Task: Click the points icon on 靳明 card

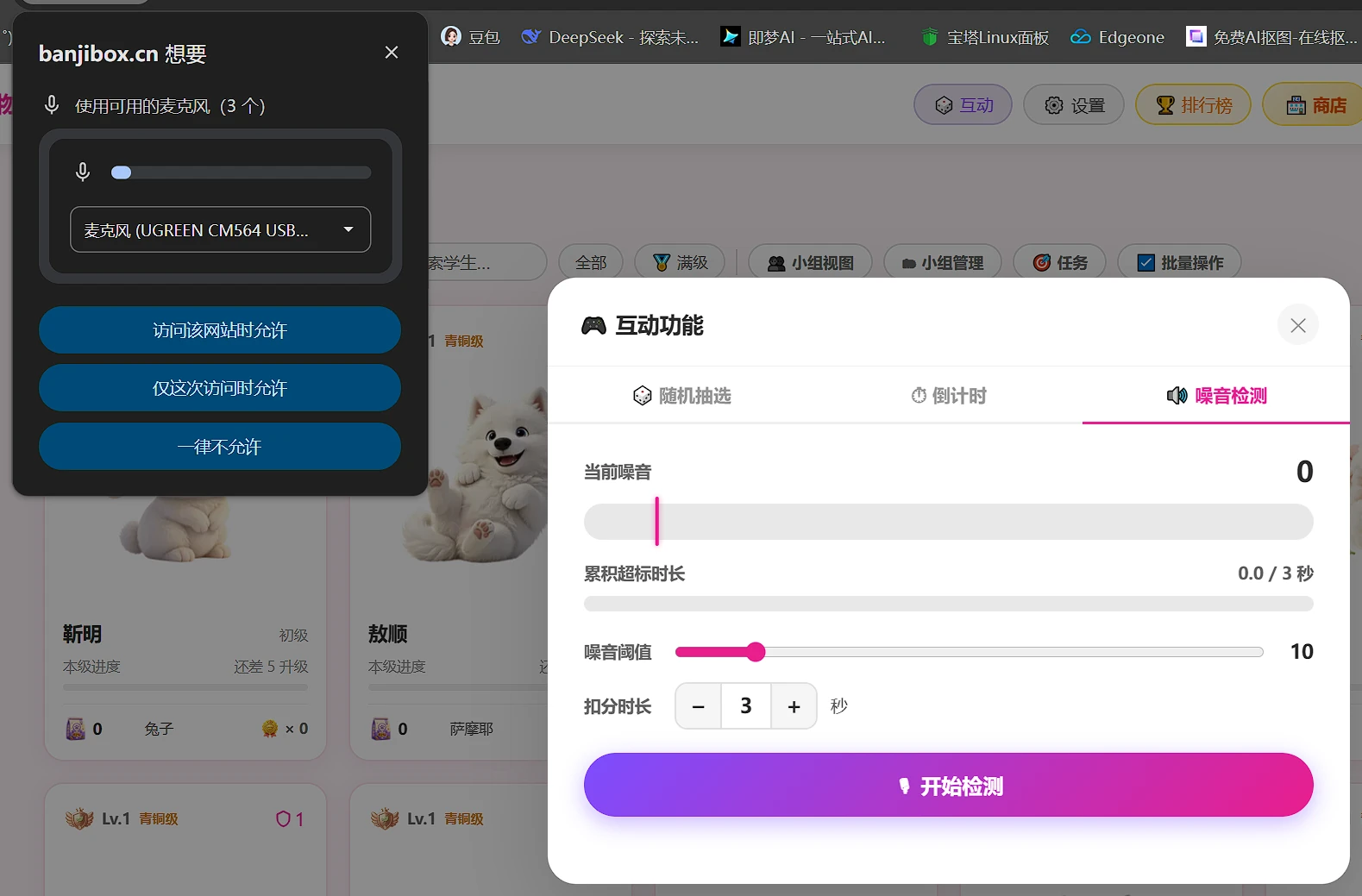Action: pyautogui.click(x=76, y=729)
